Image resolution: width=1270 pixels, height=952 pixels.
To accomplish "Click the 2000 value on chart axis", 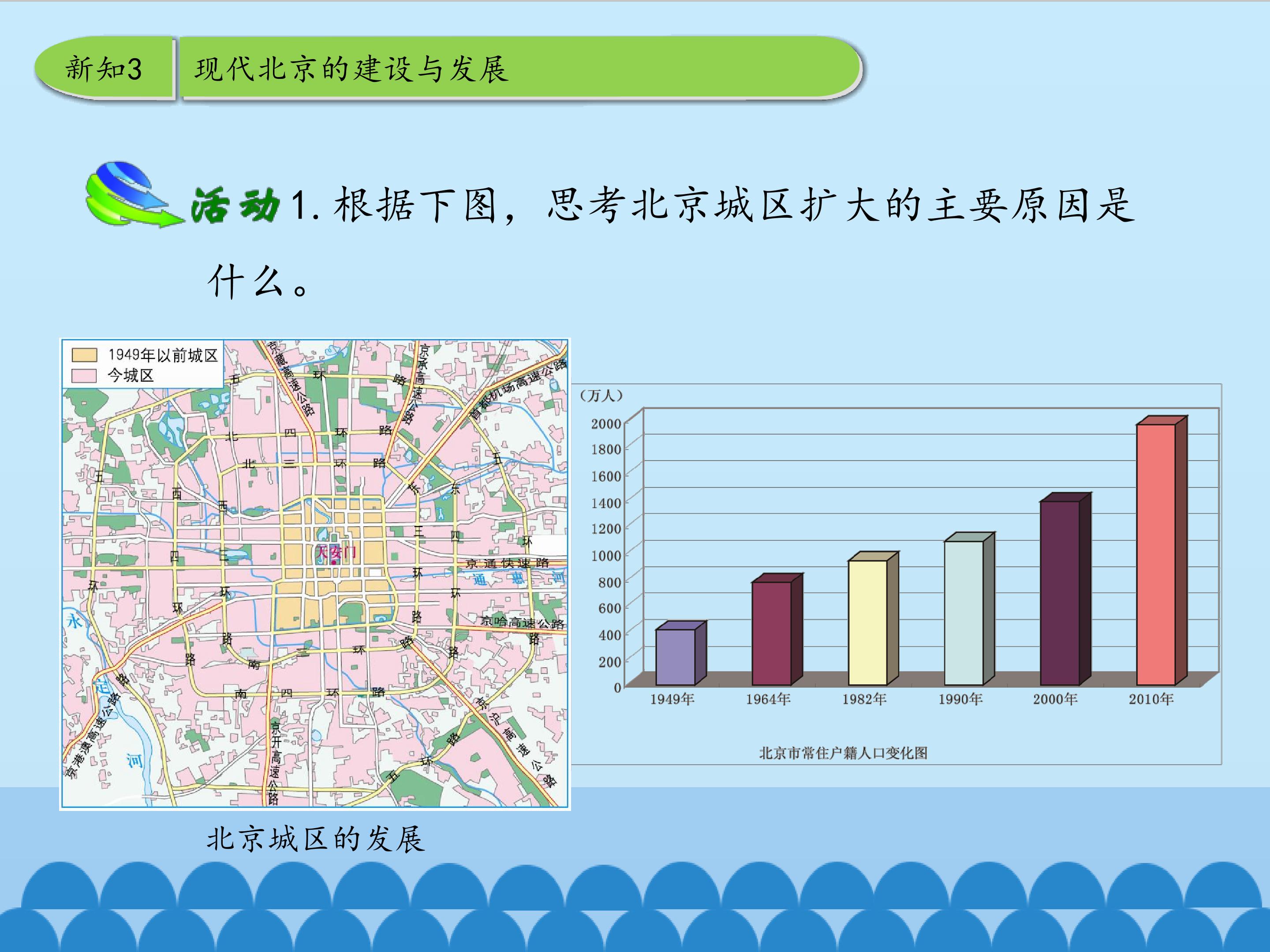I will click(x=606, y=424).
